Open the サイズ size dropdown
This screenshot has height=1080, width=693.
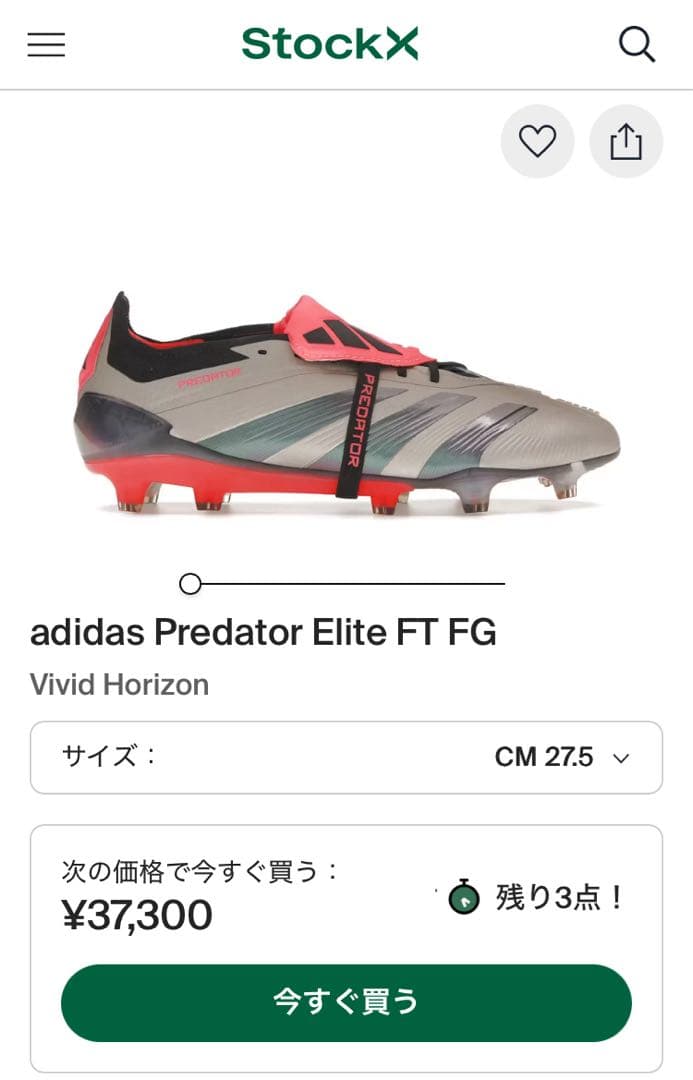[x=345, y=757]
